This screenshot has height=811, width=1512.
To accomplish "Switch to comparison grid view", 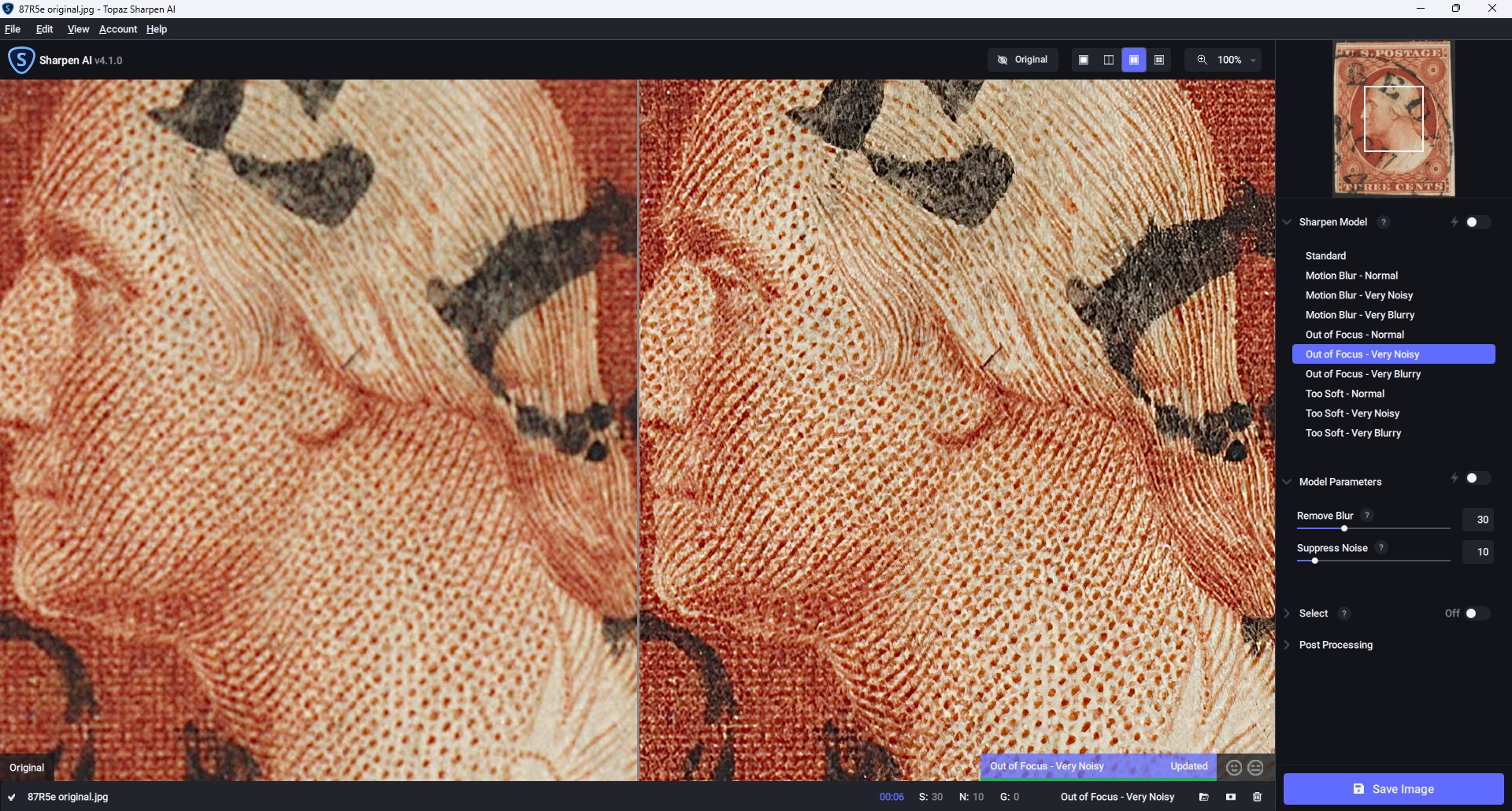I will [1159, 60].
